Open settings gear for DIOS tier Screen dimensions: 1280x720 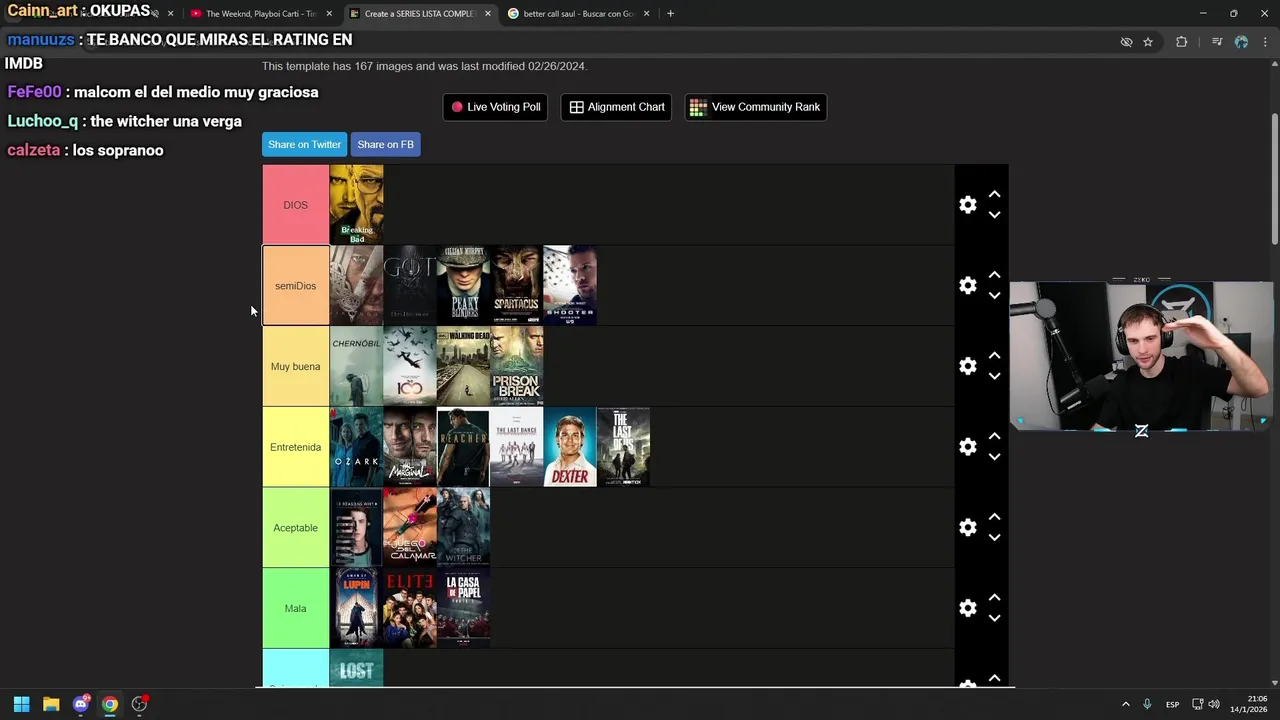(967, 204)
